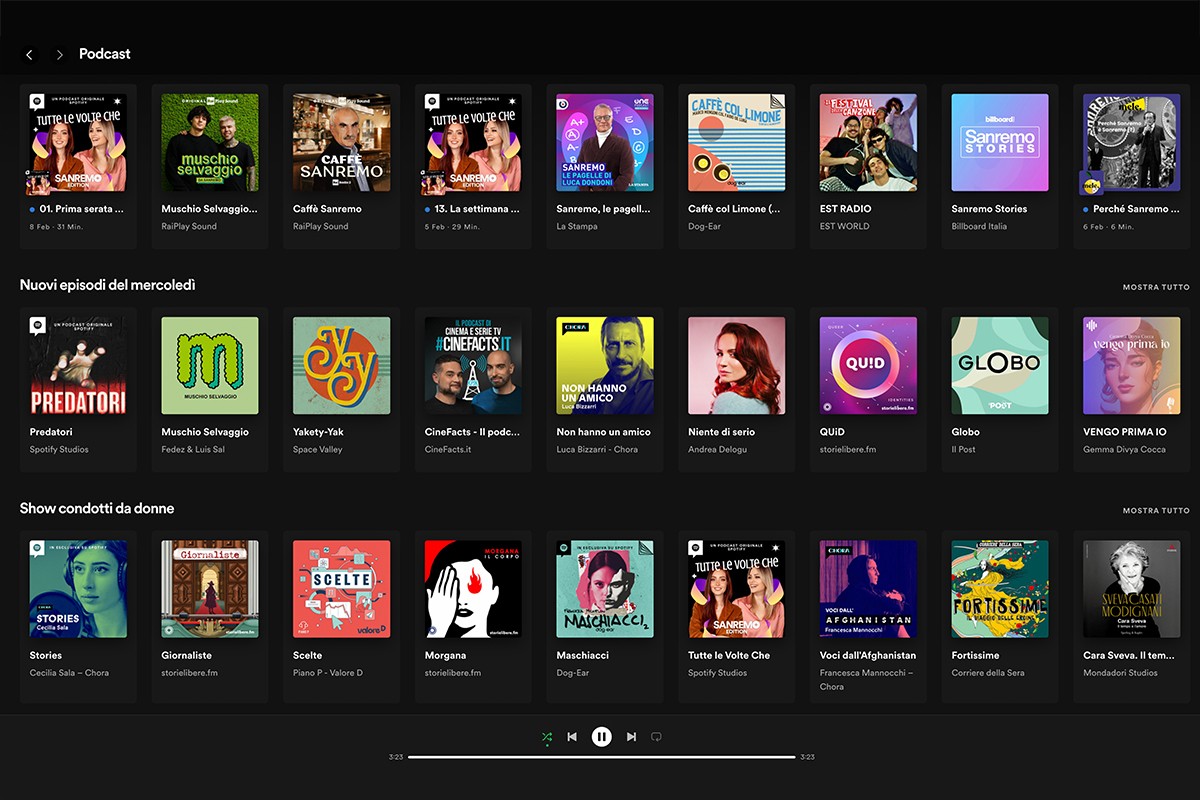Image resolution: width=1200 pixels, height=800 pixels.
Task: Open the EST RADIO cover
Action: click(x=868, y=142)
